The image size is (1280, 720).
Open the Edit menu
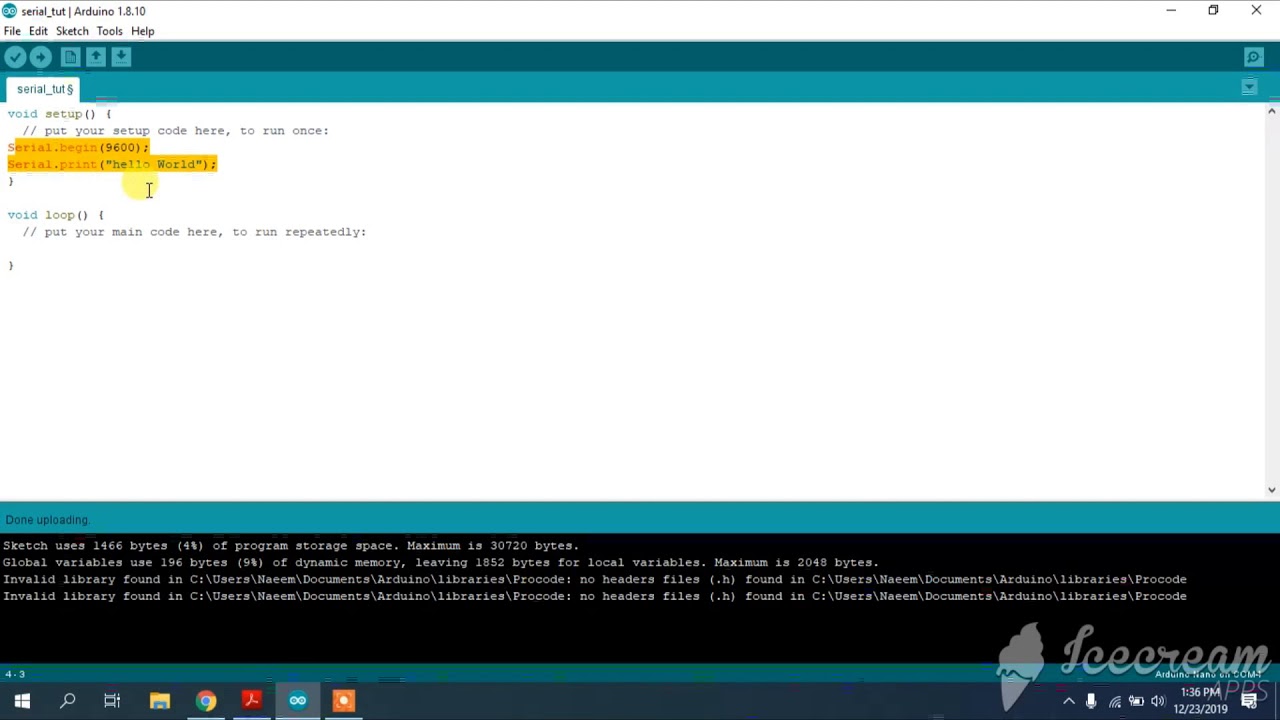point(38,31)
